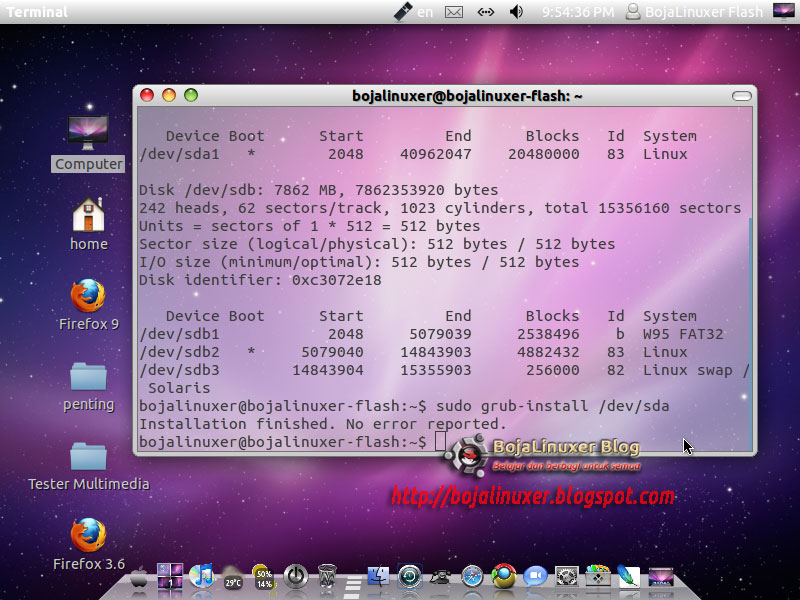Launch the iTunes music icon in dock
This screenshot has height=600, width=800.
point(202,576)
